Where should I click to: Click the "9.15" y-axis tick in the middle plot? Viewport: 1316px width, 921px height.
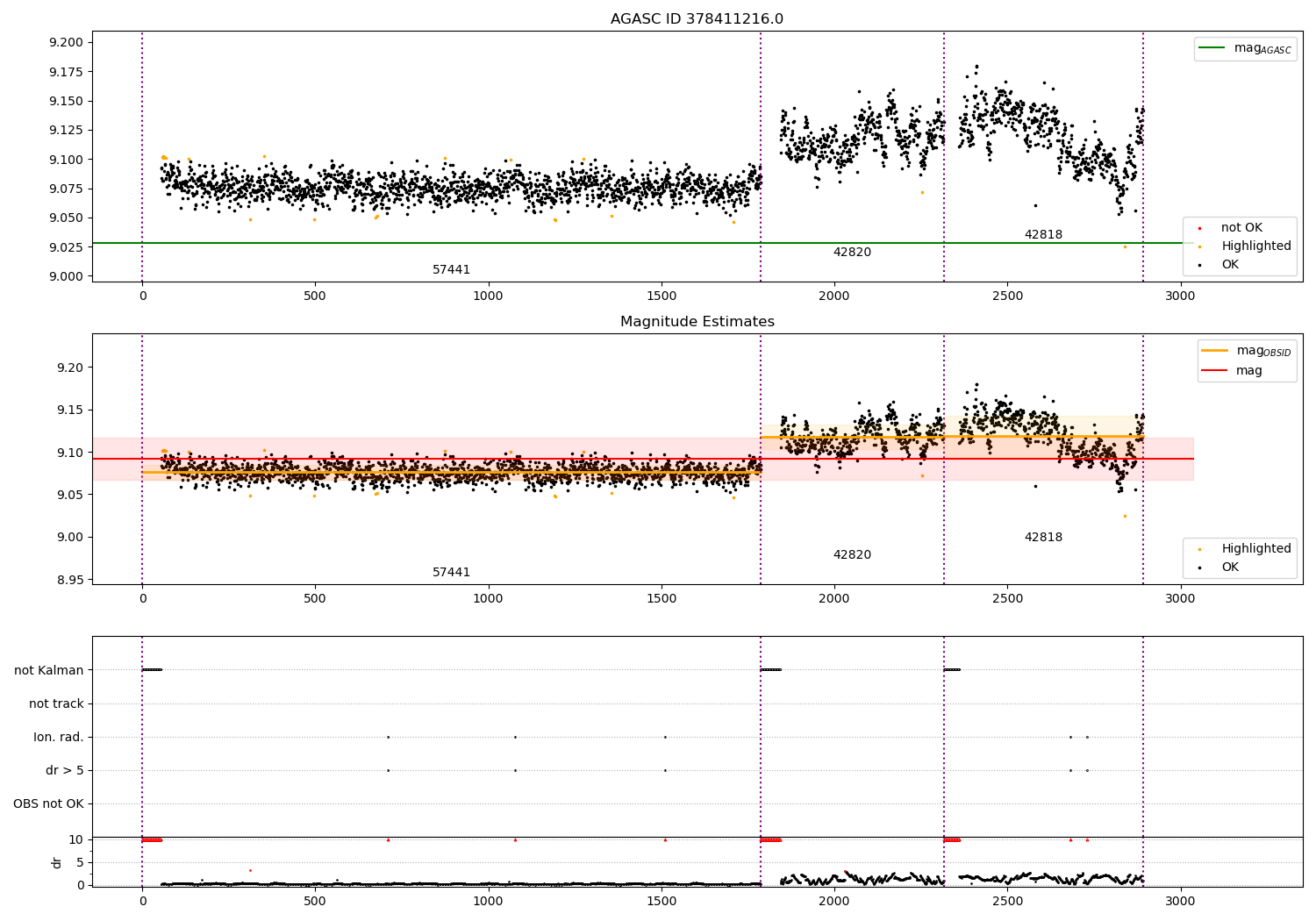coord(69,411)
